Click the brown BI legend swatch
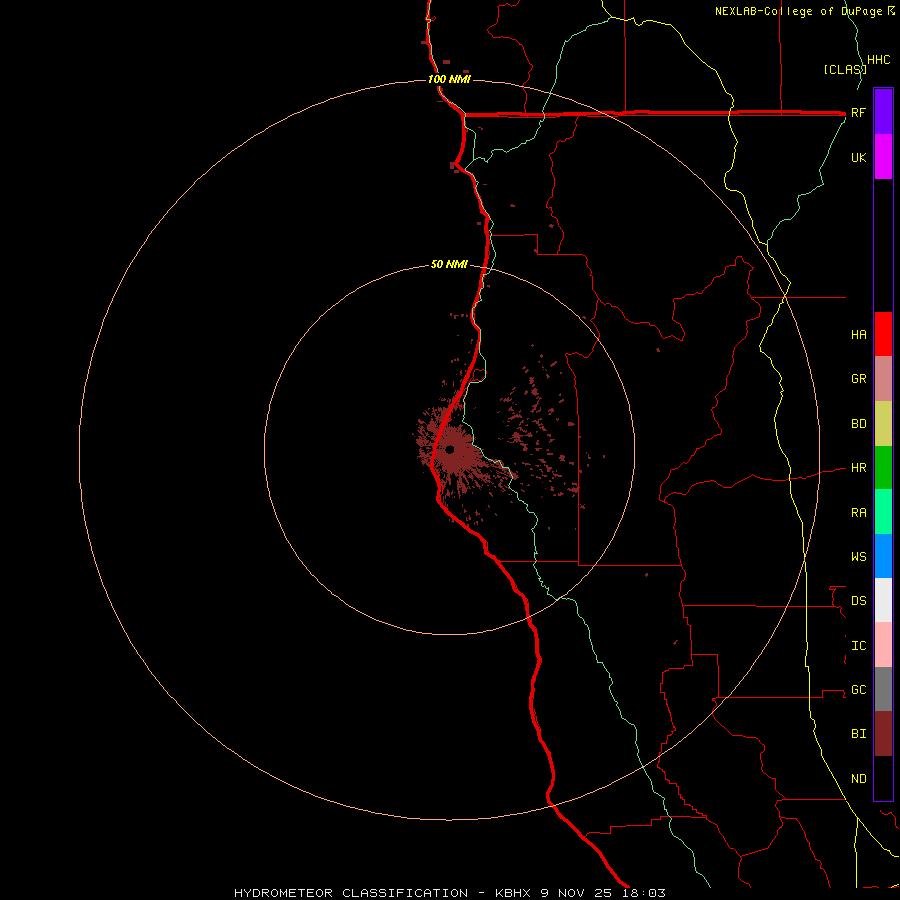 883,734
